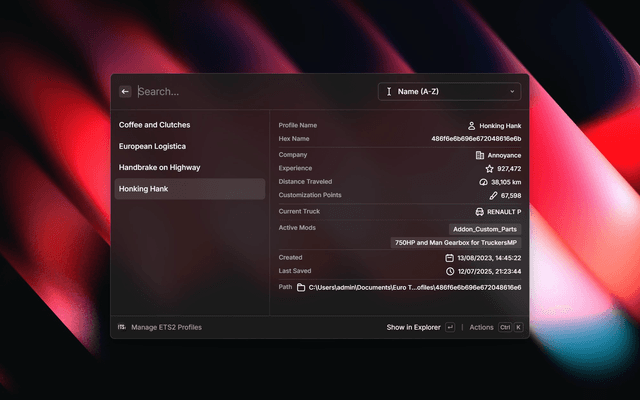Click the person icon beside Honking Hank
This screenshot has height=400, width=640.
[x=471, y=126]
